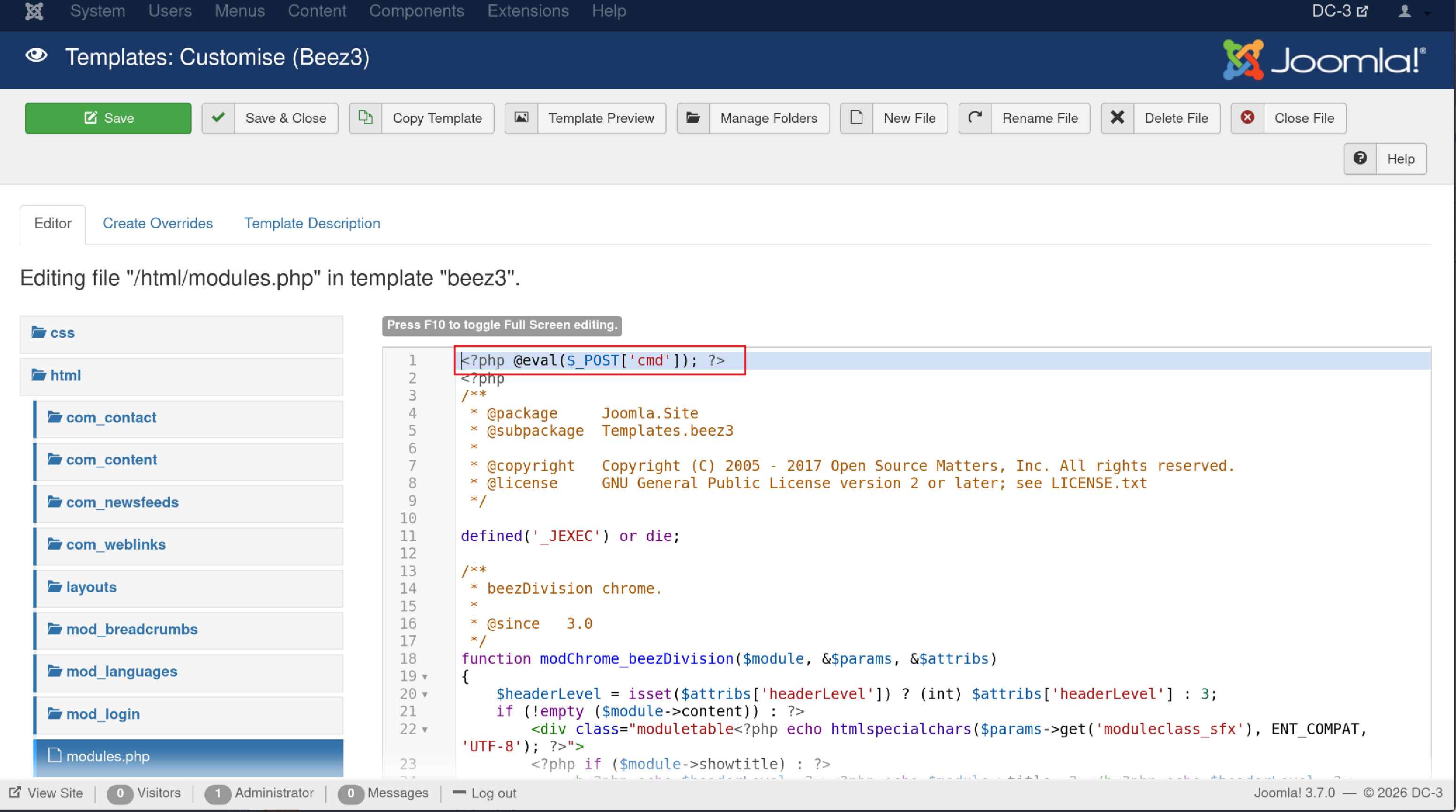
Task: Click the eye icon beside Templates title
Action: [x=37, y=56]
